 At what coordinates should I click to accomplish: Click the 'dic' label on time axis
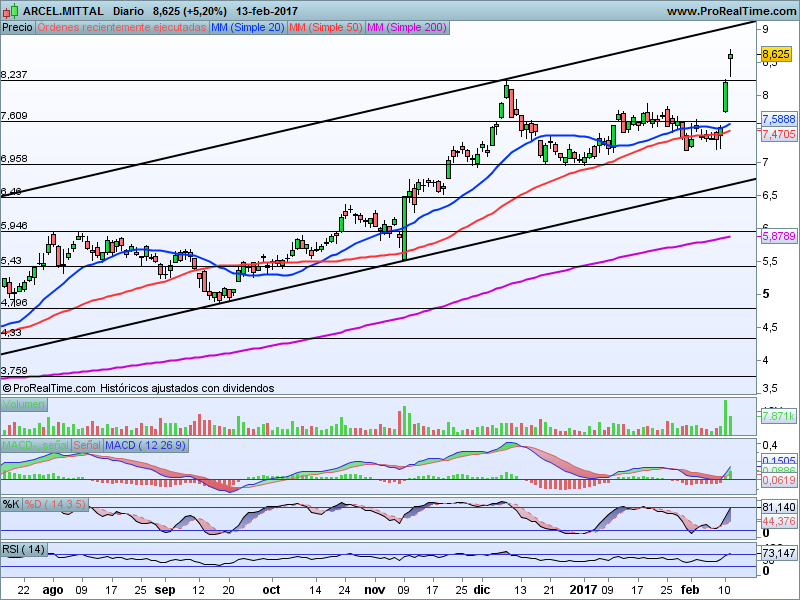pyautogui.click(x=482, y=590)
